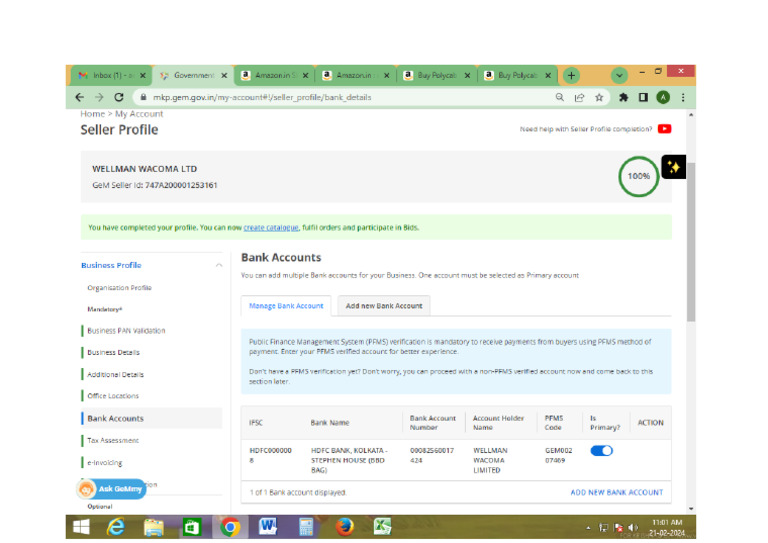768x543 pixels.
Task: Open Business Details in sidebar
Action: 113,353
